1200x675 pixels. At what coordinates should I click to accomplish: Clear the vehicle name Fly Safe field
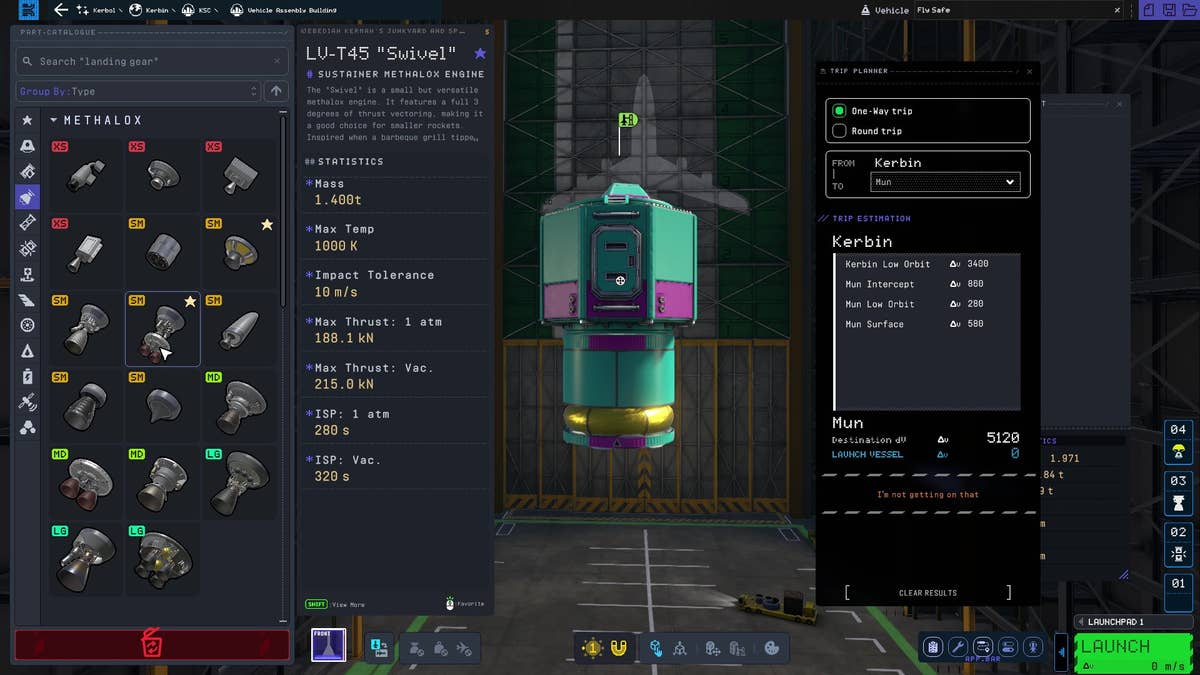(x=1118, y=10)
